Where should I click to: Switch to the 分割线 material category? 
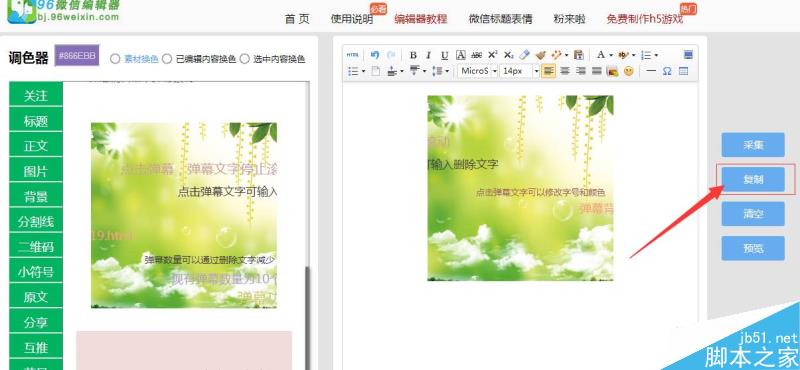(x=36, y=221)
